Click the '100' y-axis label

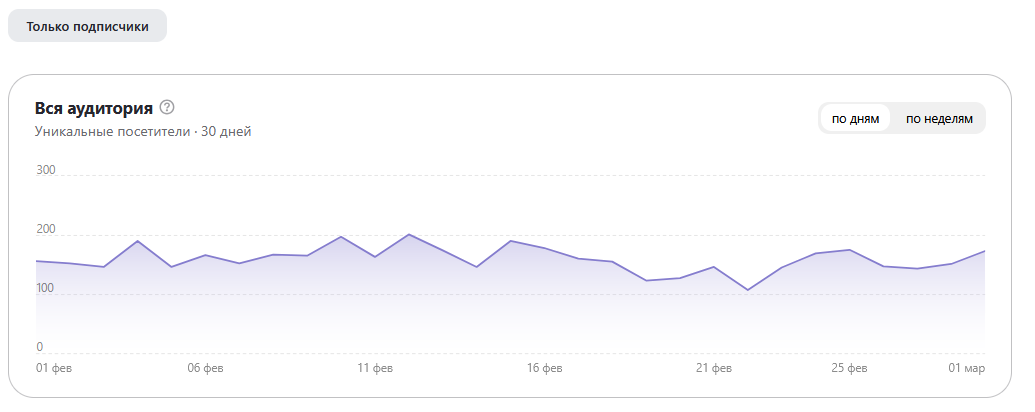(46, 289)
